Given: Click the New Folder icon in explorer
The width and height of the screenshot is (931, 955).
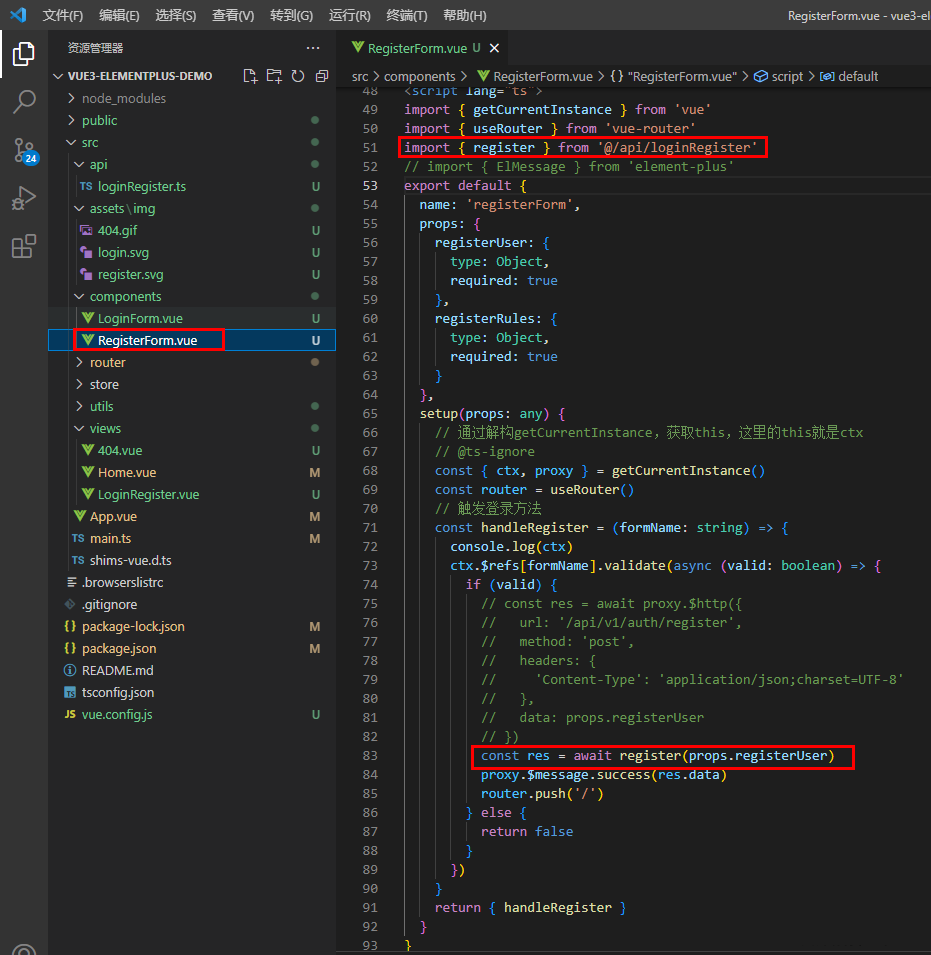Looking at the screenshot, I should 274,76.
